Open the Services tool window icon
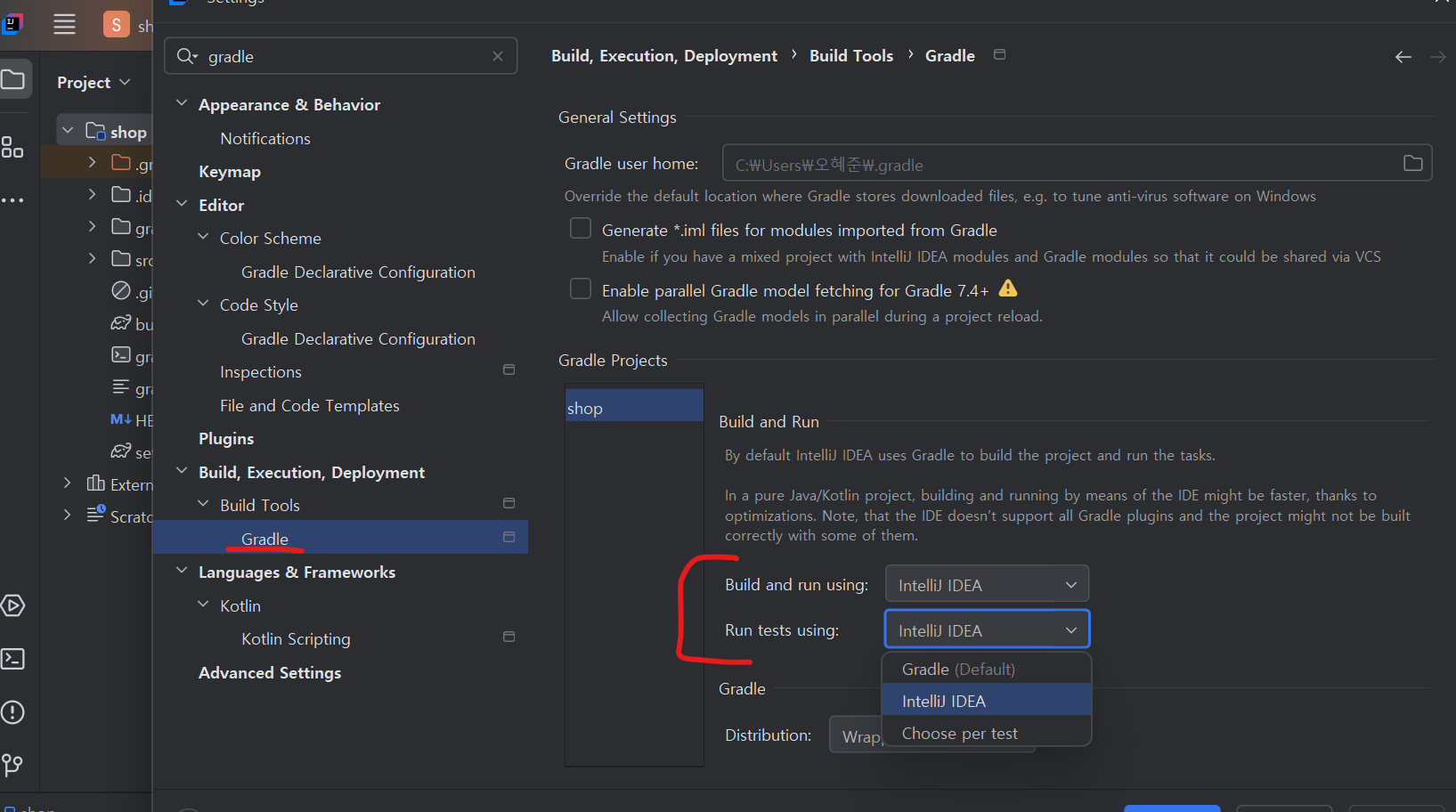The height and width of the screenshot is (812, 1456). (12, 605)
